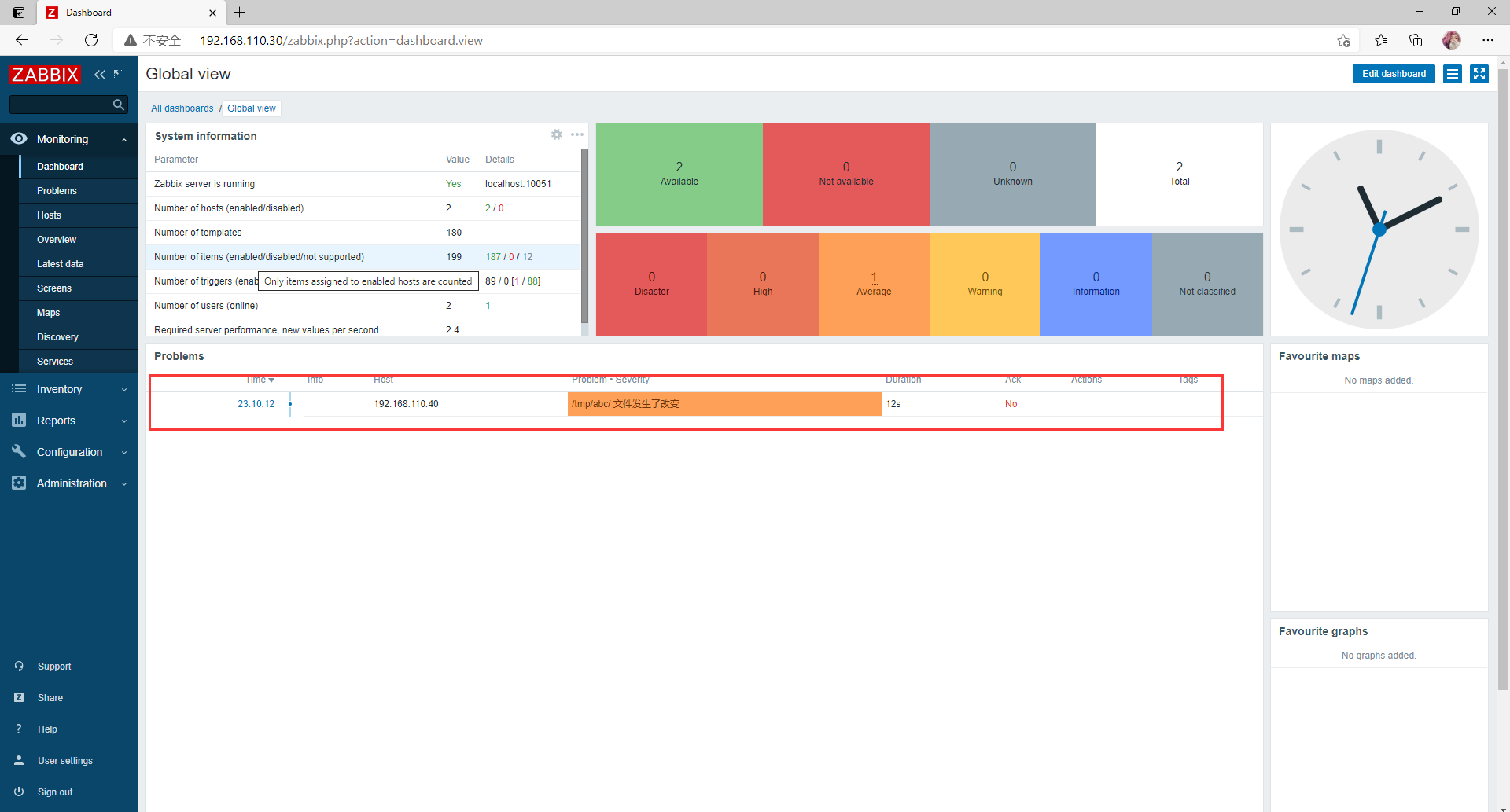Open browser profile avatar
This screenshot has width=1510, height=812.
pos(1452,40)
